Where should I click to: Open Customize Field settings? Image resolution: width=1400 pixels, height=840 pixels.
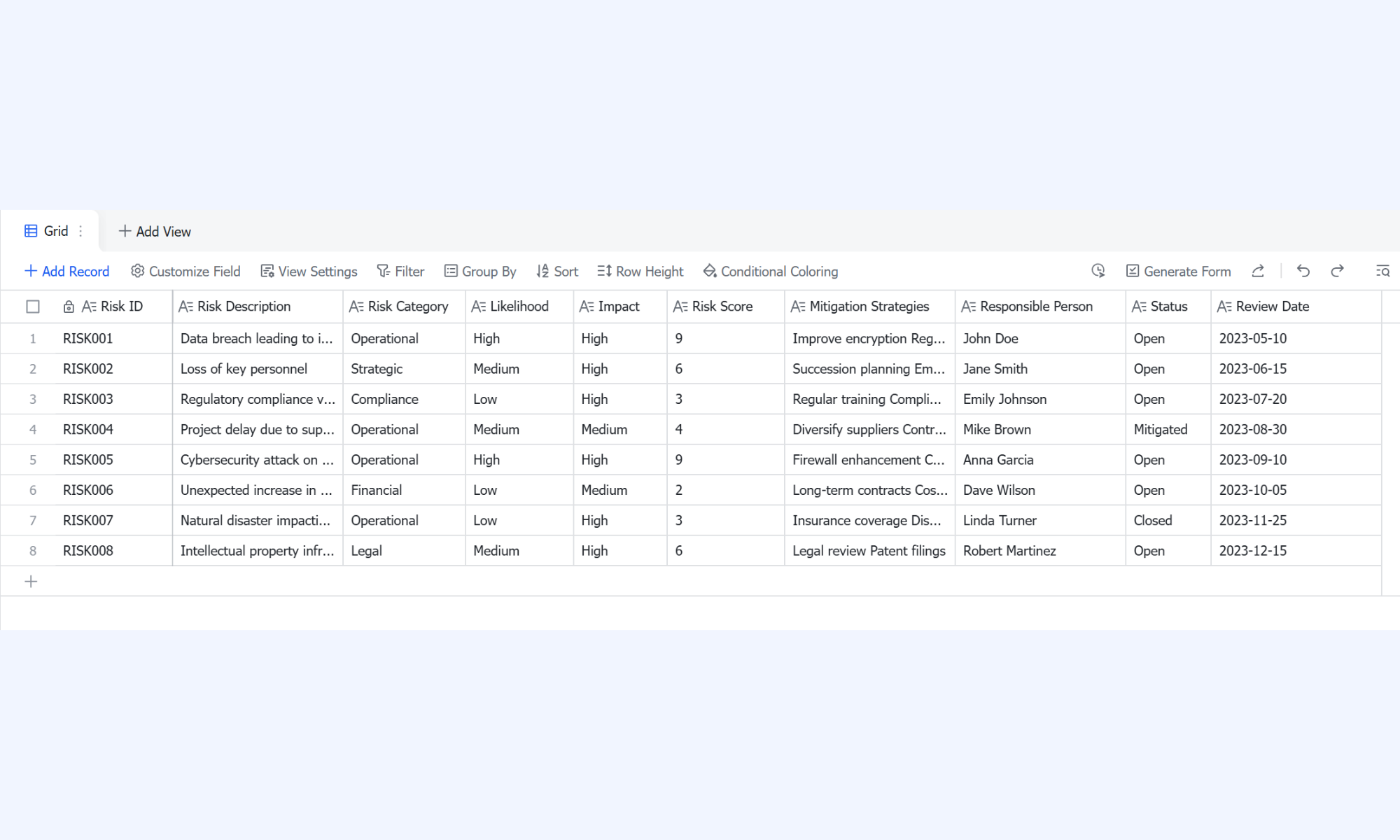click(185, 271)
